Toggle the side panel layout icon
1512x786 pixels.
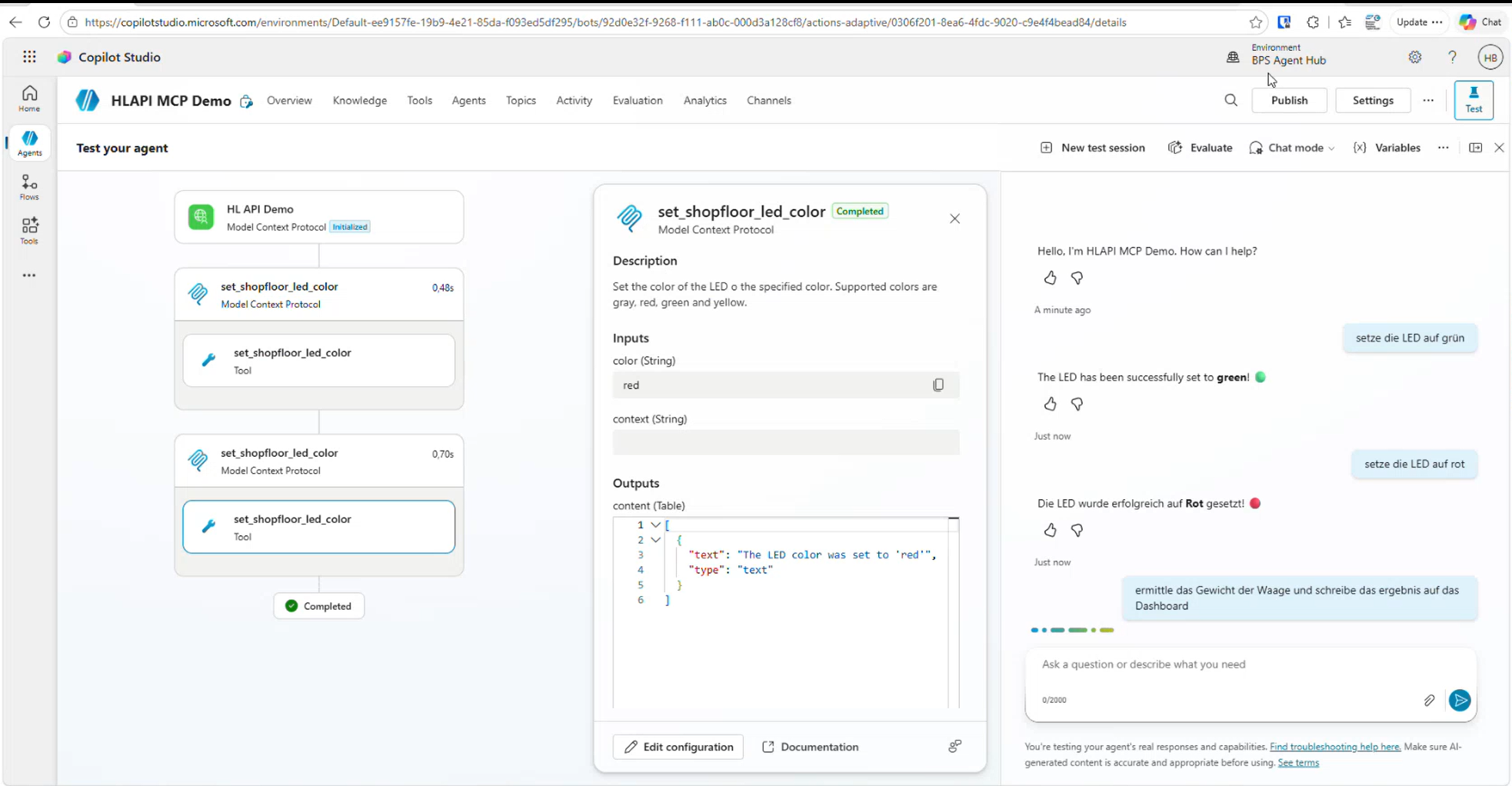point(1475,148)
